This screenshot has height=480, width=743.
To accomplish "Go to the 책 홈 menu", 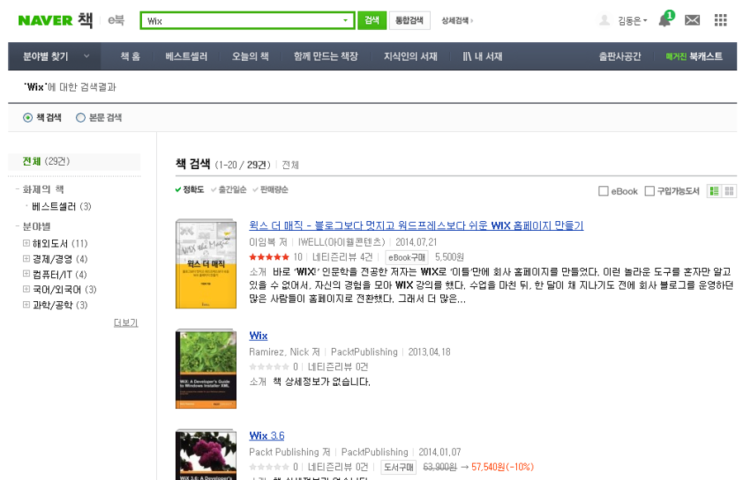I will (x=130, y=56).
